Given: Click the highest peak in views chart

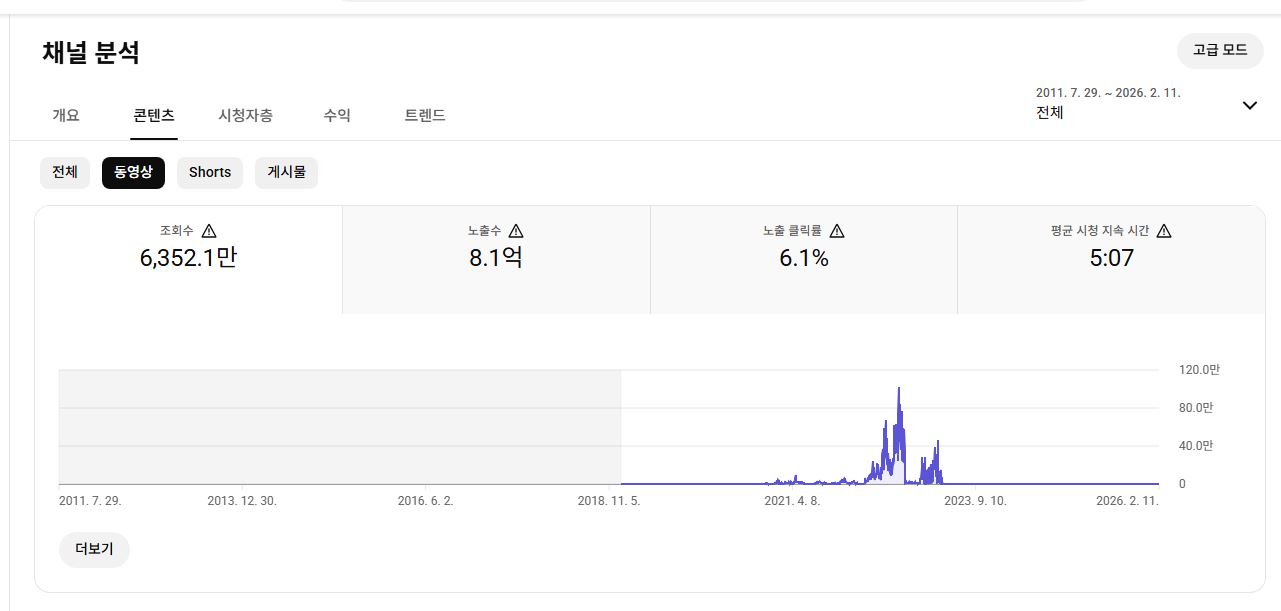Looking at the screenshot, I should point(899,390).
